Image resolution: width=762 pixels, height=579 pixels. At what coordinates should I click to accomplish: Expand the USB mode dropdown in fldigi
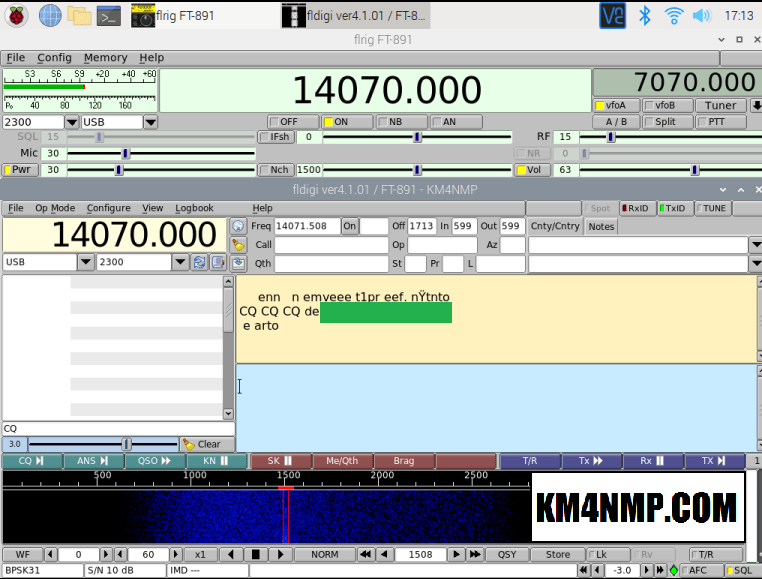click(86, 262)
